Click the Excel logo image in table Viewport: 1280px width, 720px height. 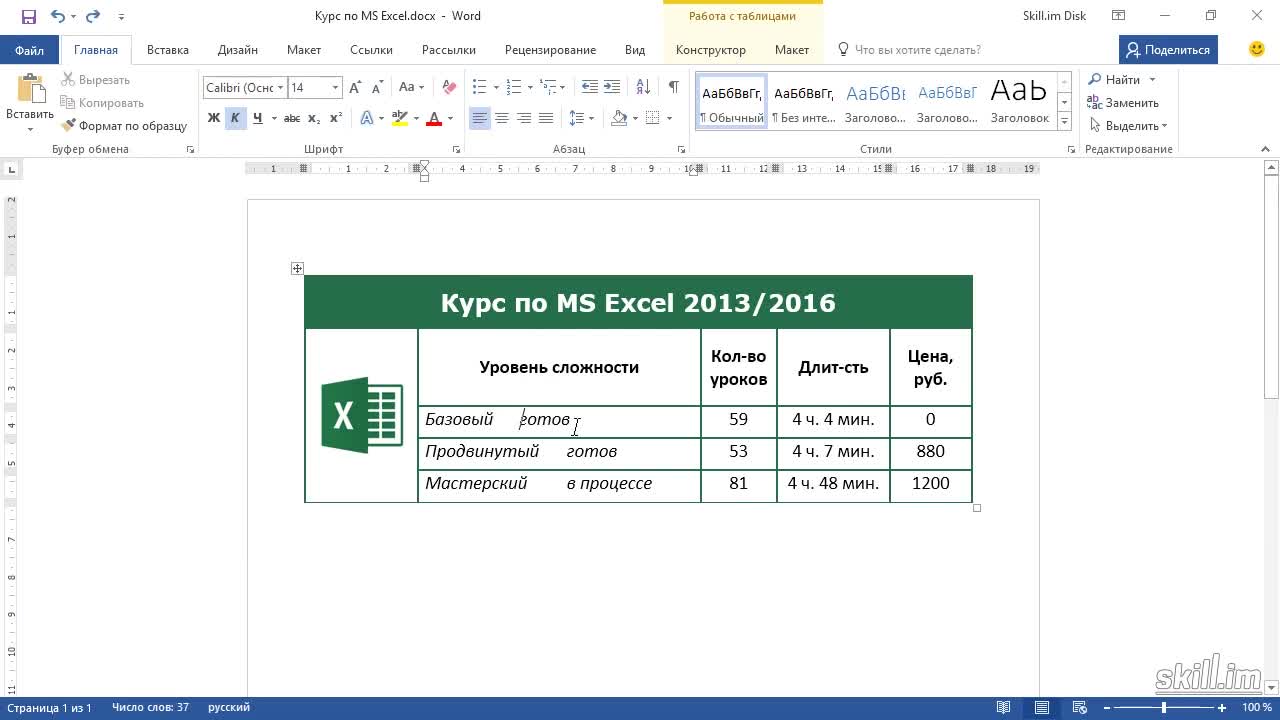pos(362,415)
